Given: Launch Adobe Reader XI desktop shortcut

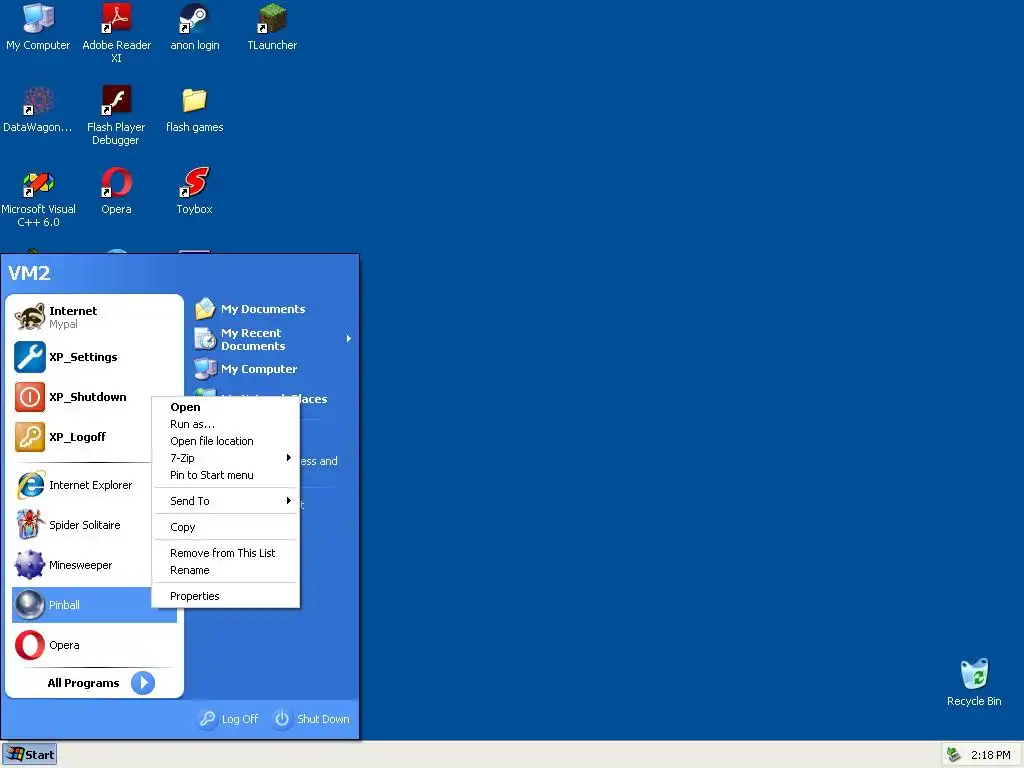Looking at the screenshot, I should coord(116,33).
